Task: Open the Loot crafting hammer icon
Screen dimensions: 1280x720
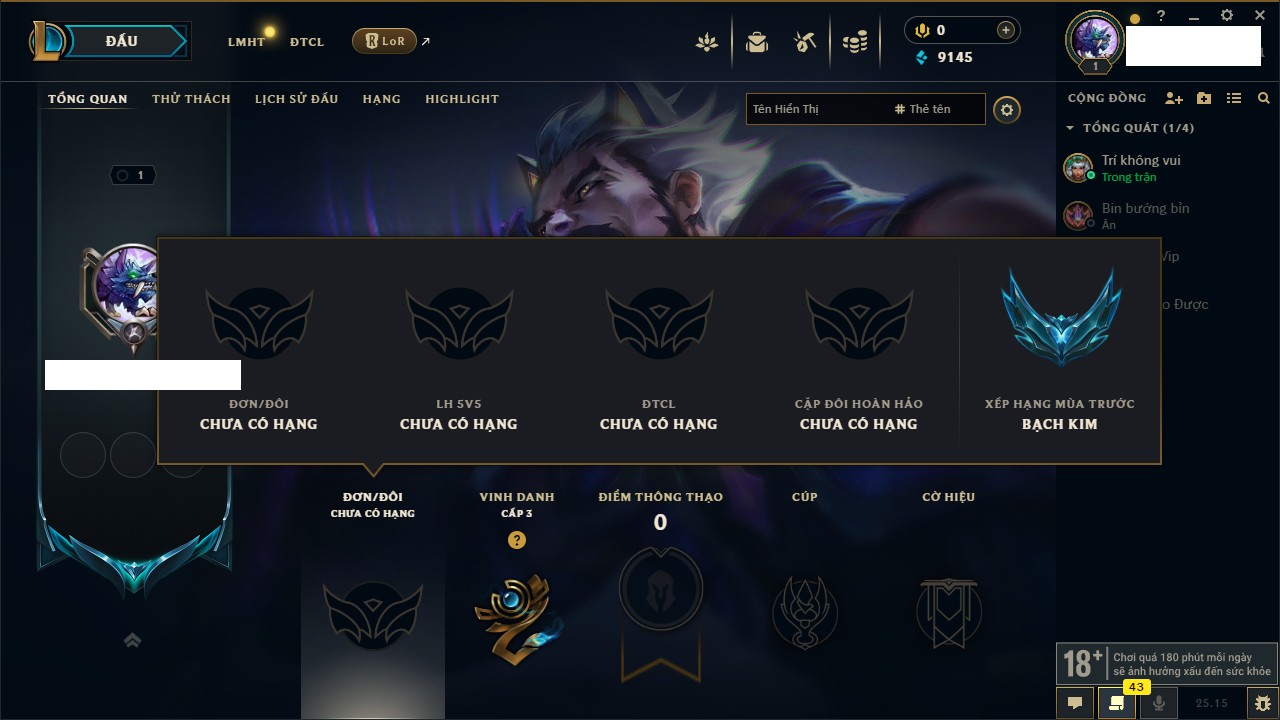Action: (x=805, y=42)
